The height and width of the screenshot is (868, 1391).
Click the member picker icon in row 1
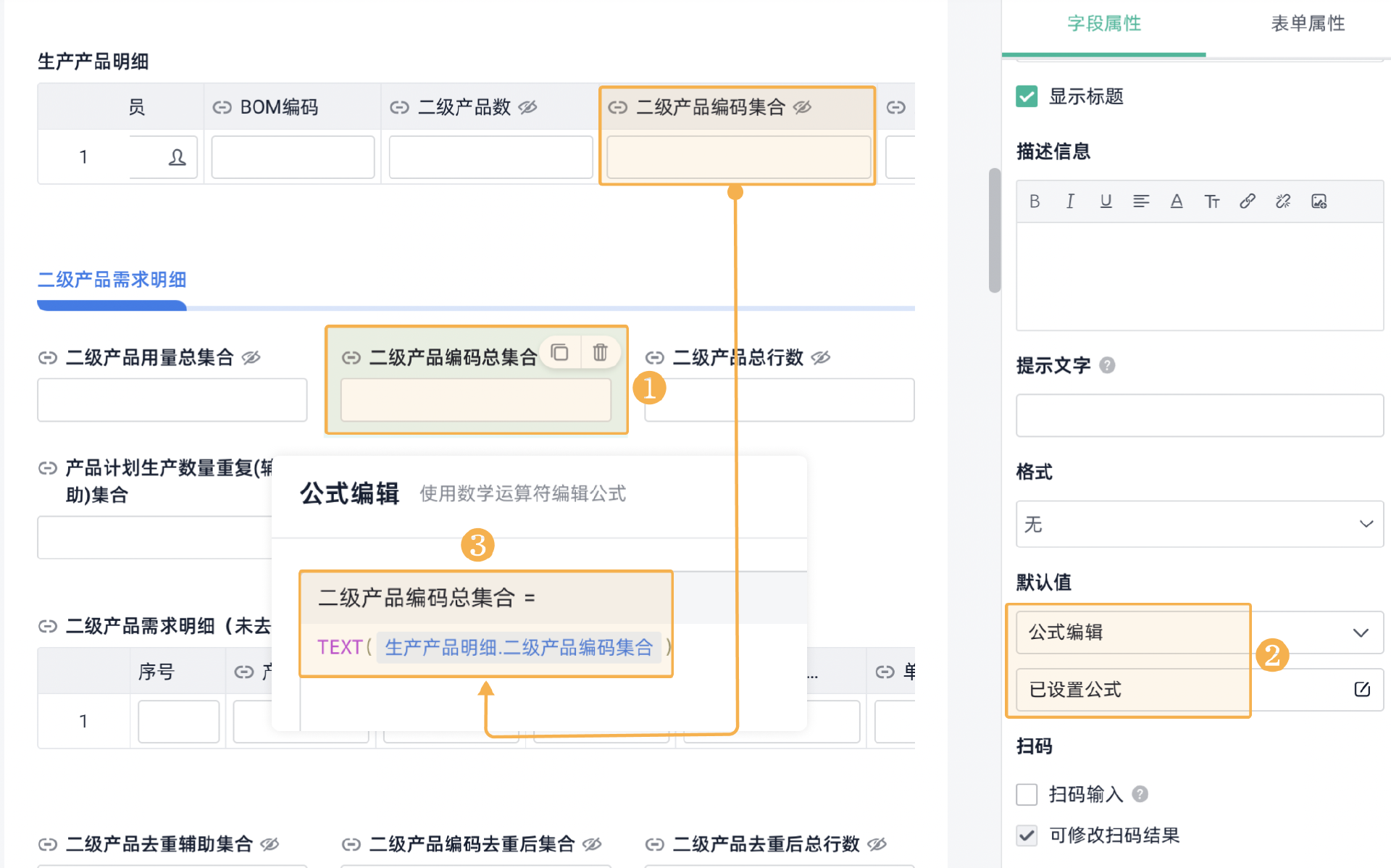tap(177, 157)
